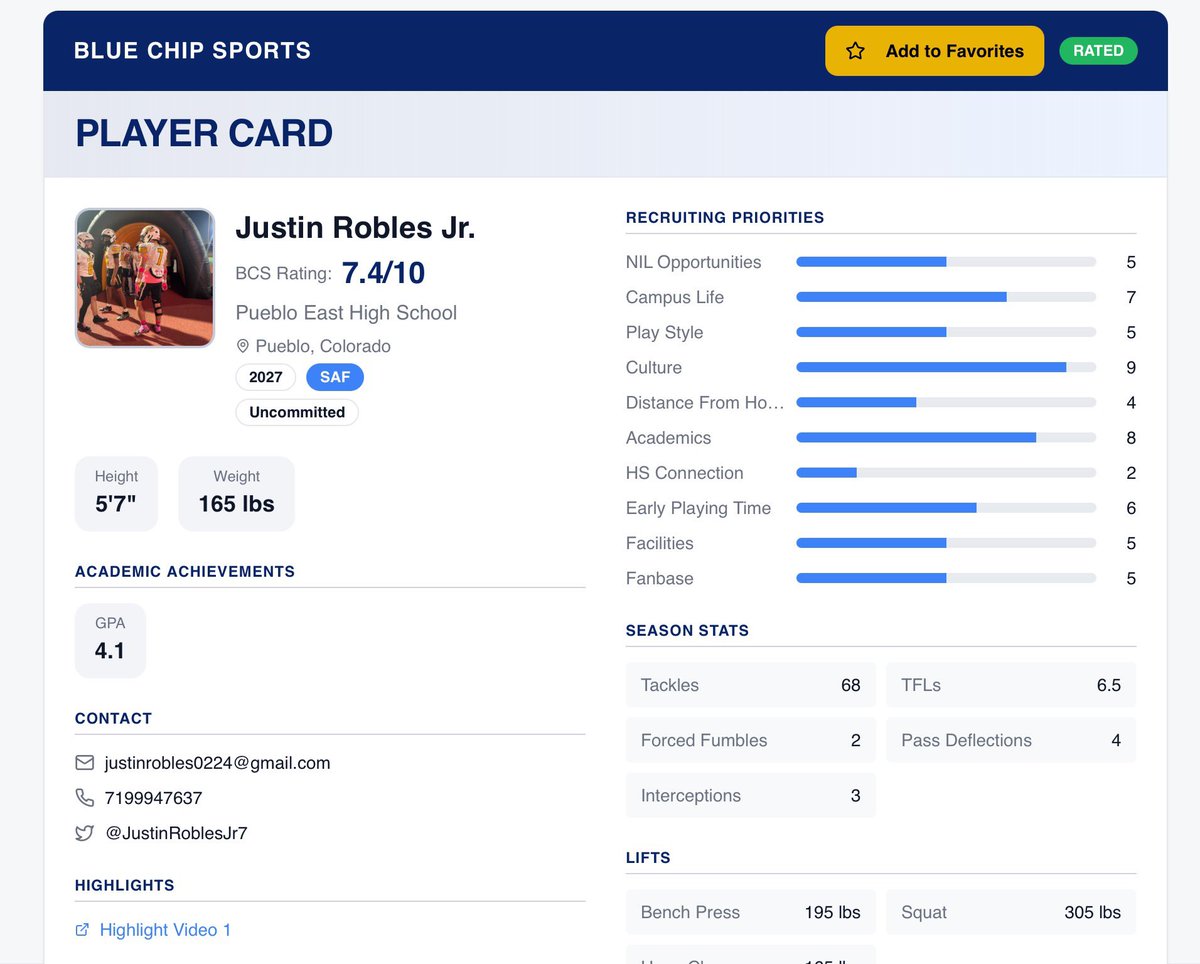The height and width of the screenshot is (964, 1200).
Task: Click the Fanbase priority bar
Action: pos(946,578)
